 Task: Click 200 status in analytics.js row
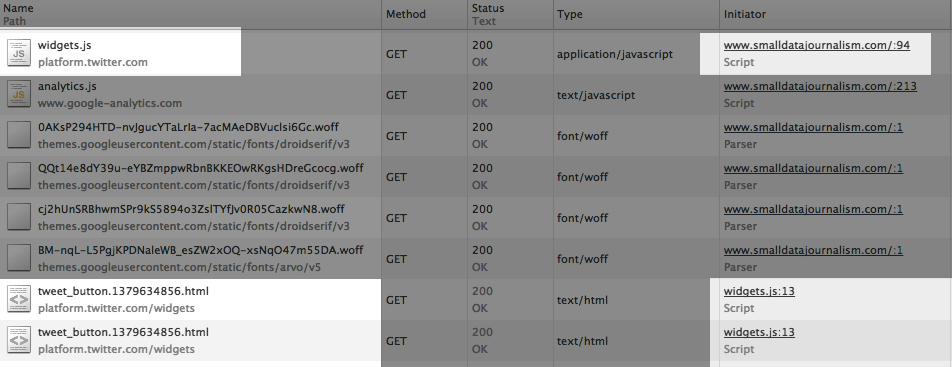pos(482,86)
